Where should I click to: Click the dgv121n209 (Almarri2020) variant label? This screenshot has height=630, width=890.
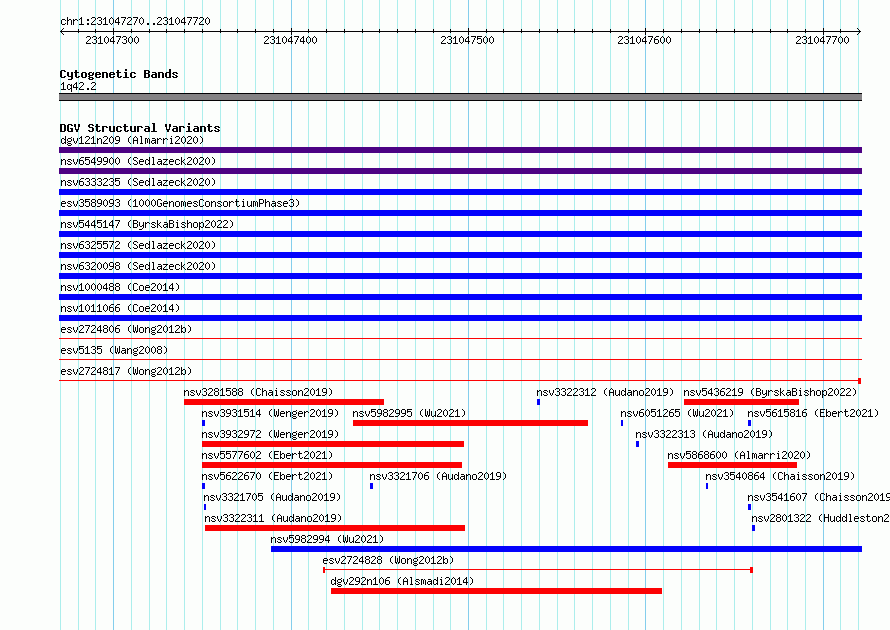point(132,140)
